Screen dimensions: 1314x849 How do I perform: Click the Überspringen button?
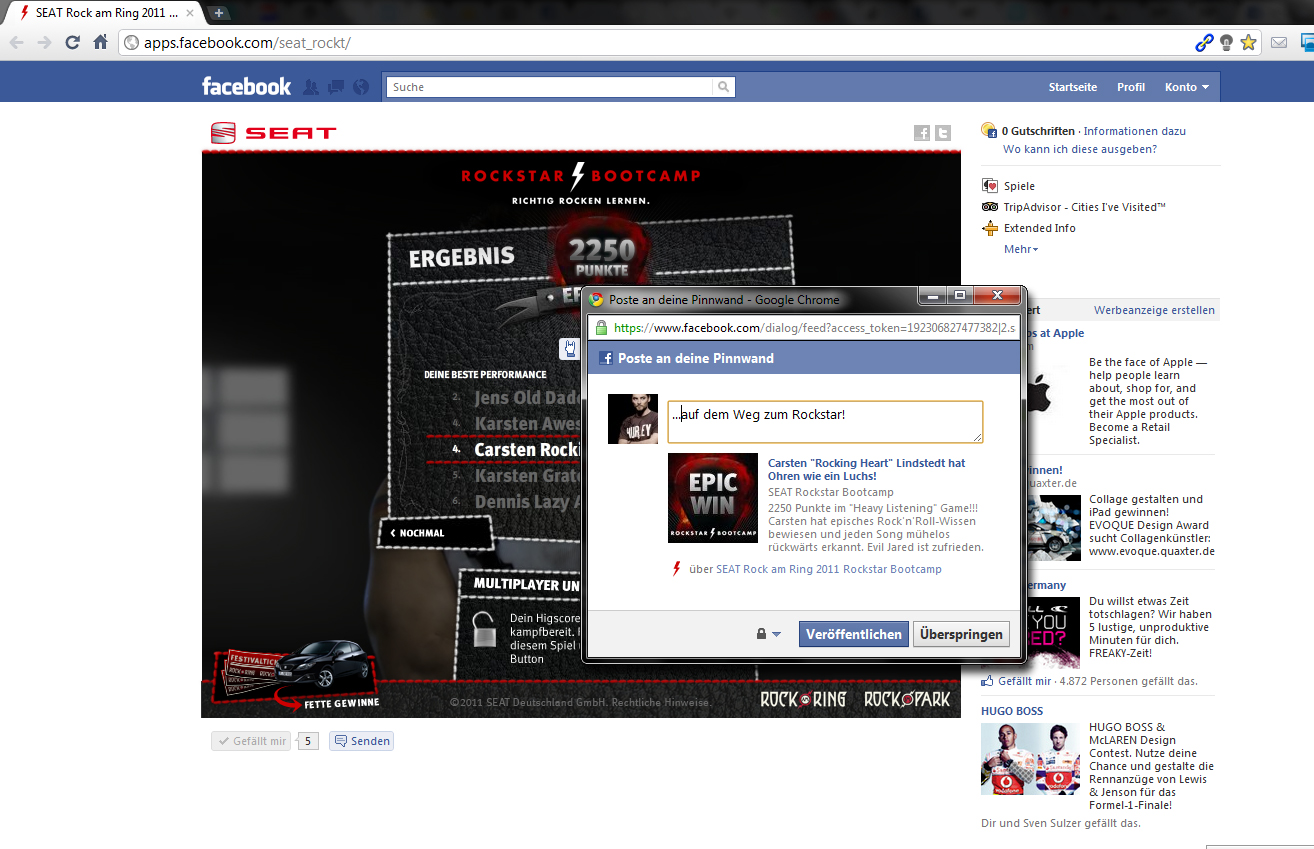coord(960,634)
